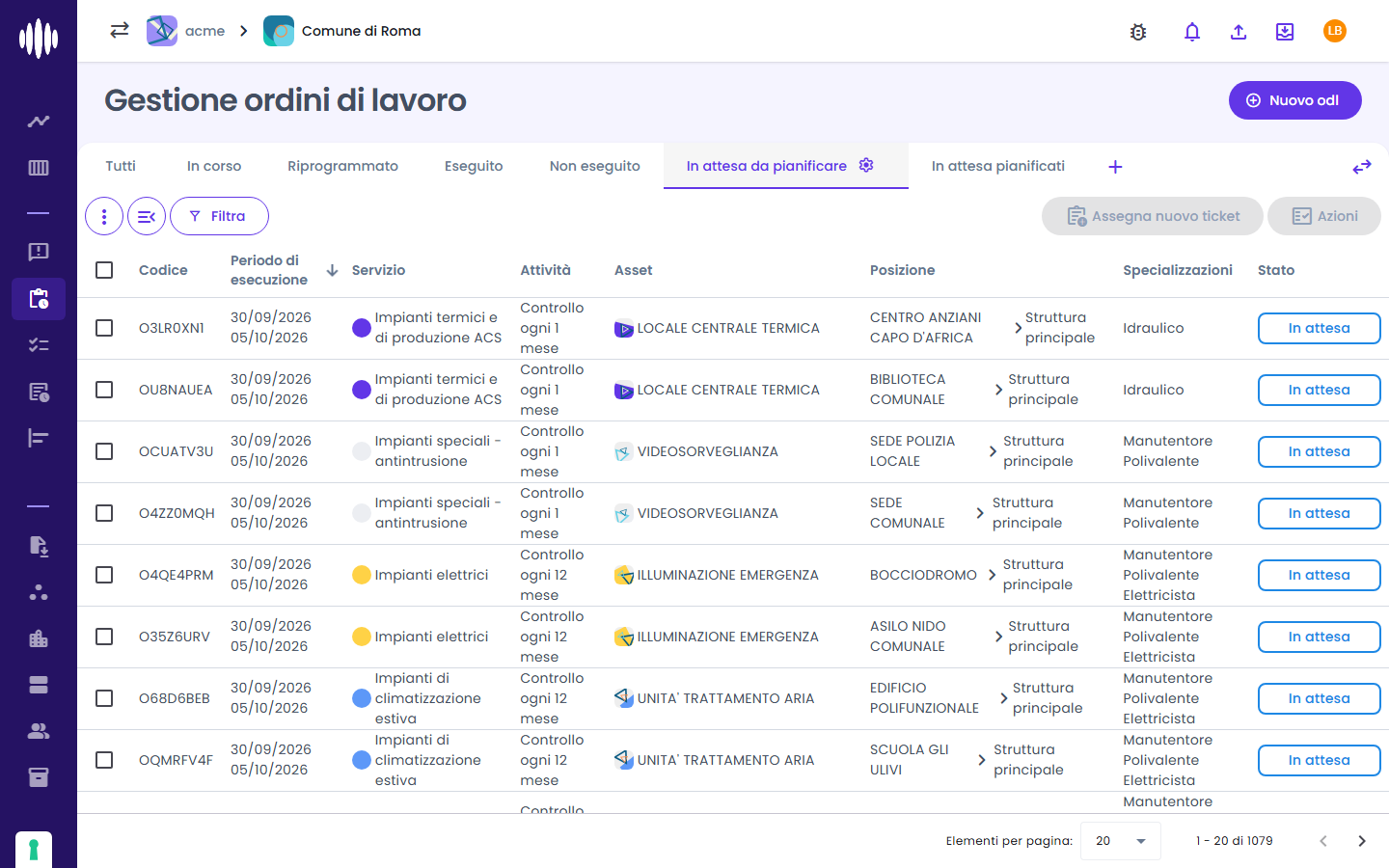Click the download inbox icon in top bar
The height and width of the screenshot is (868, 1389).
(x=1285, y=32)
